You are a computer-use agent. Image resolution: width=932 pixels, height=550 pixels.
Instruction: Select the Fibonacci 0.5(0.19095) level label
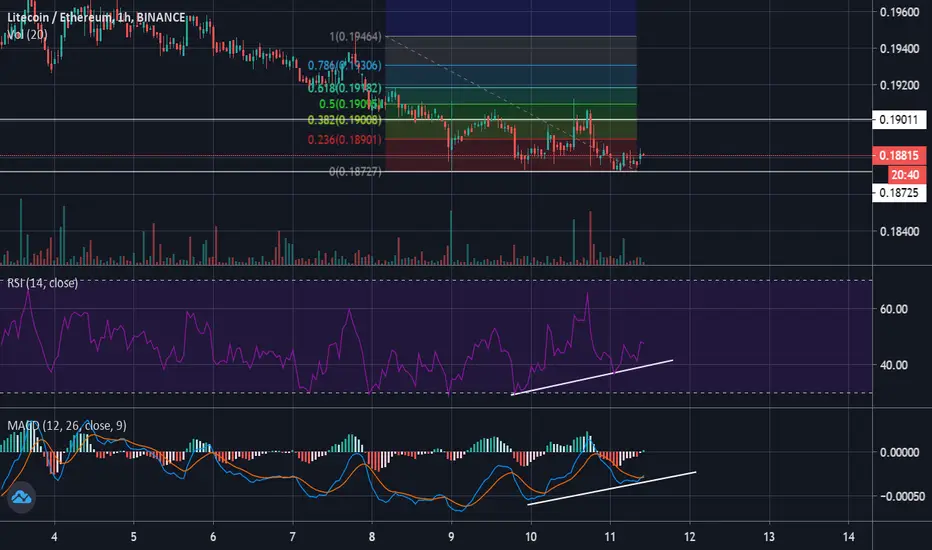click(x=350, y=104)
